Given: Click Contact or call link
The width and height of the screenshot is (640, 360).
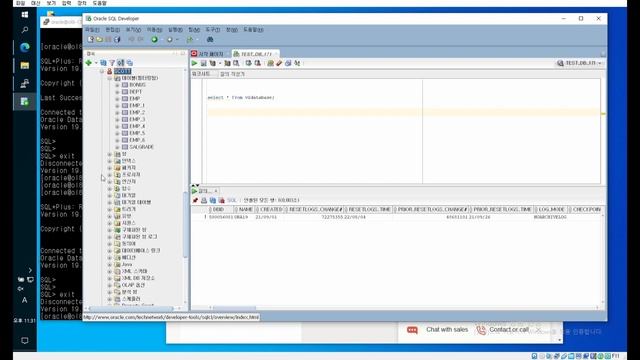Looking at the screenshot, I should coord(503,330).
